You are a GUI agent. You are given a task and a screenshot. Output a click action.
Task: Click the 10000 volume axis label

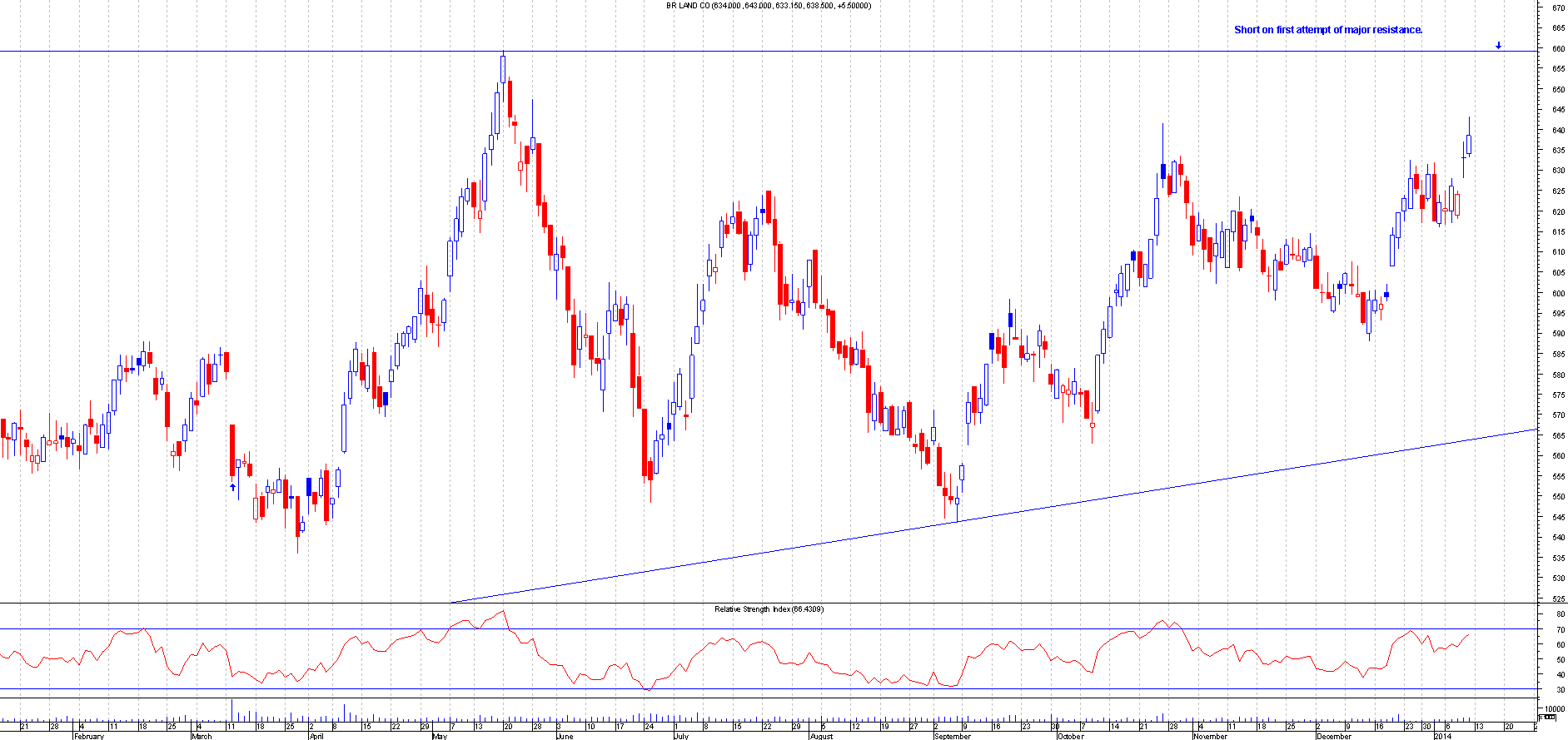1553,708
